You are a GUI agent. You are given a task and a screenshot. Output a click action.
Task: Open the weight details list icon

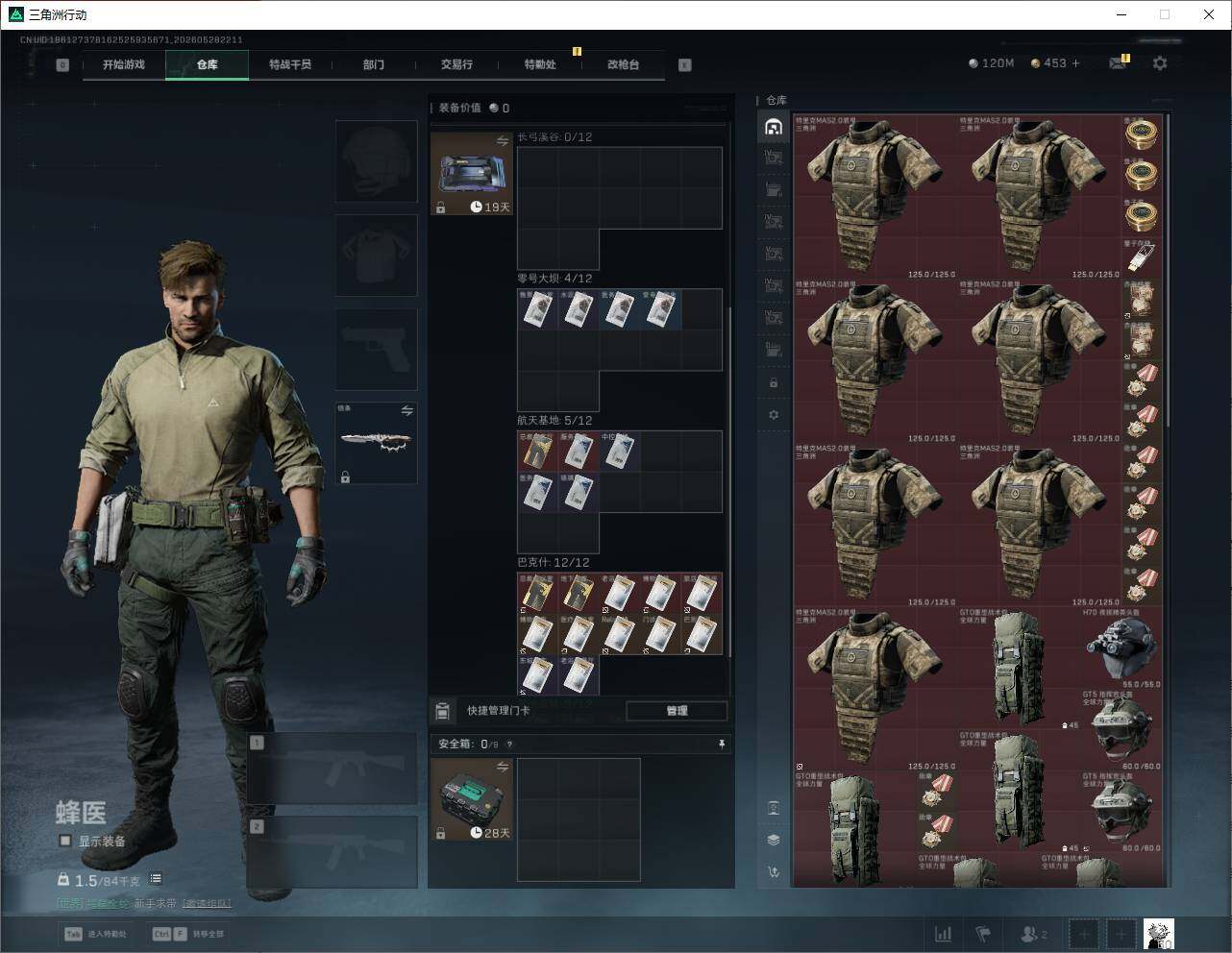156,879
